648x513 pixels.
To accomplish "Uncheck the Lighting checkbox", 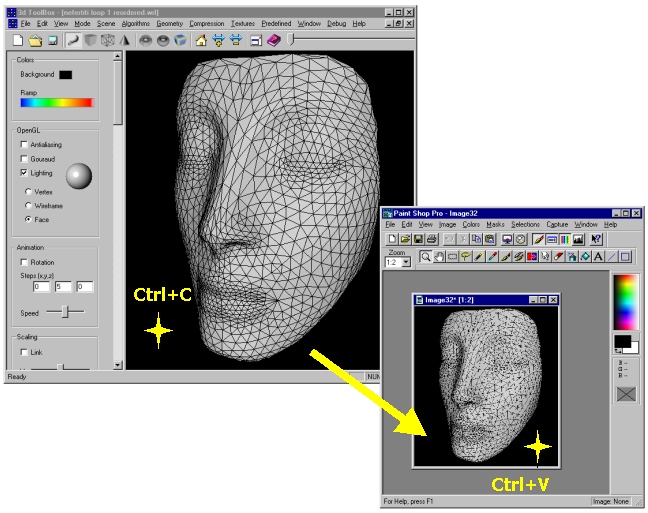I will 25,173.
